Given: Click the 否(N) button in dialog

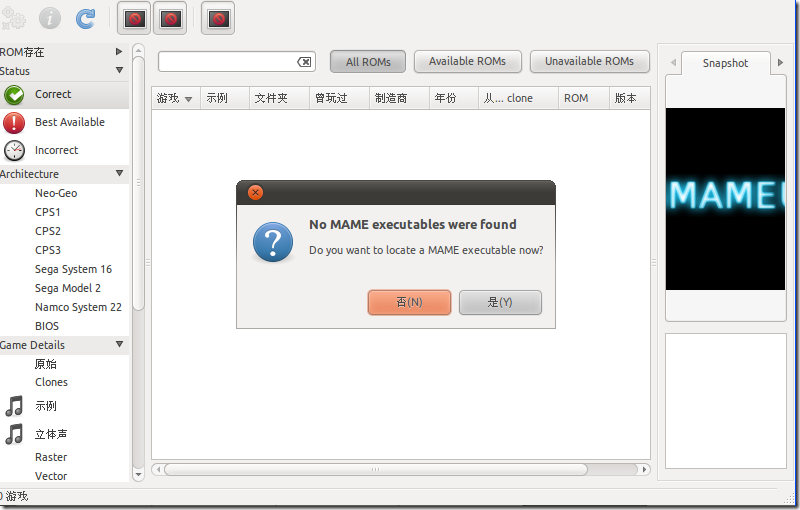Looking at the screenshot, I should [x=409, y=302].
